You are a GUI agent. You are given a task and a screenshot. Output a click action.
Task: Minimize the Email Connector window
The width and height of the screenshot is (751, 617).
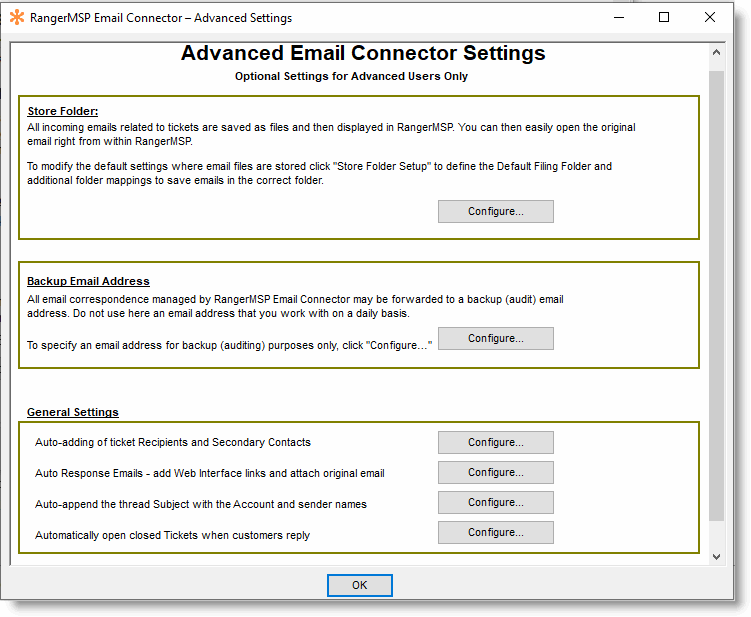(x=618, y=18)
